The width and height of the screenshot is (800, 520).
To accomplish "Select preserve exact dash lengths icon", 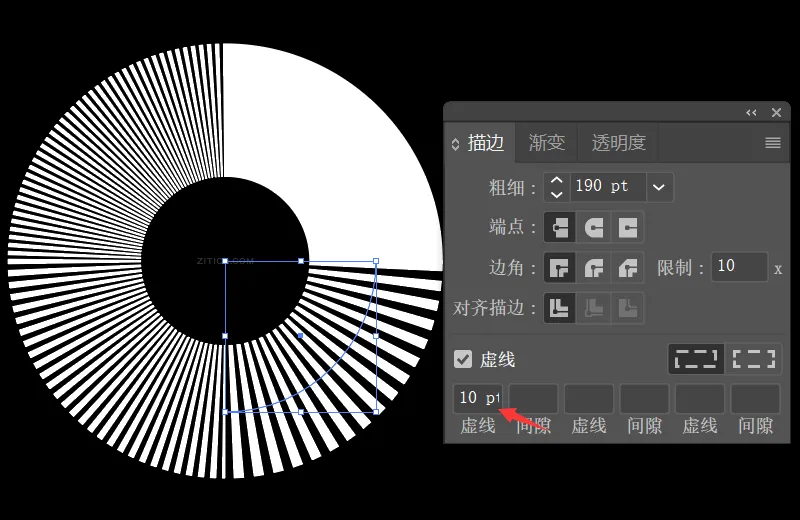I will (x=694, y=359).
